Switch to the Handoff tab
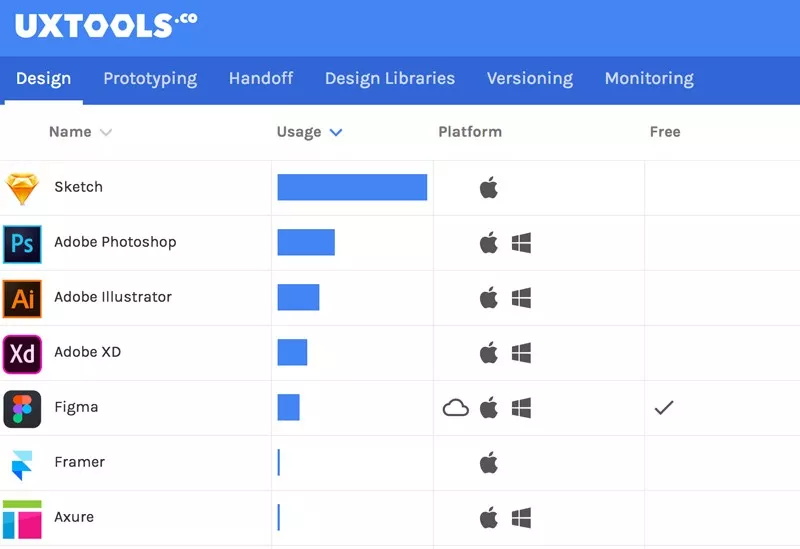The height and width of the screenshot is (549, 800). (260, 79)
